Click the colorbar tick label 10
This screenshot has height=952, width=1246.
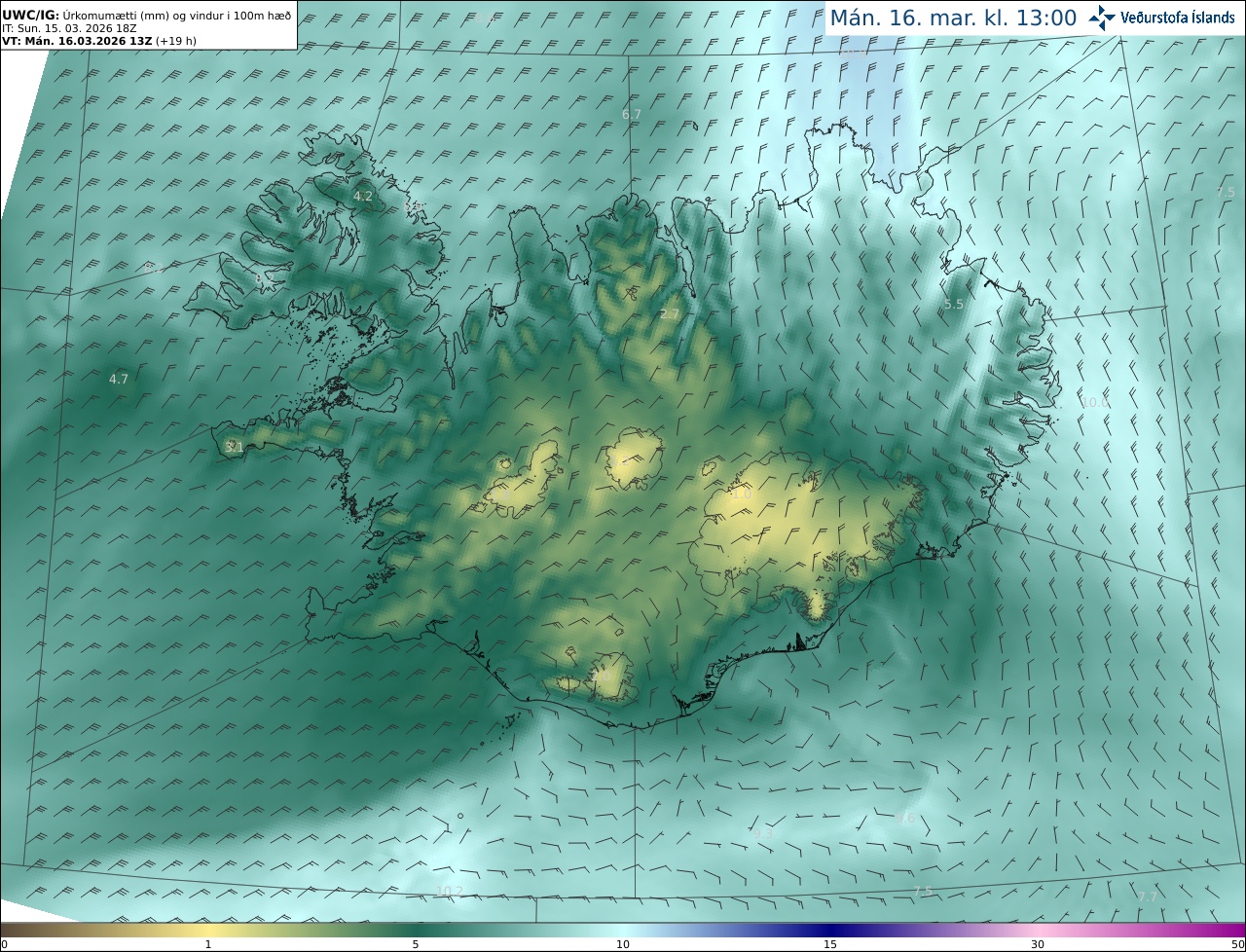tap(623, 944)
